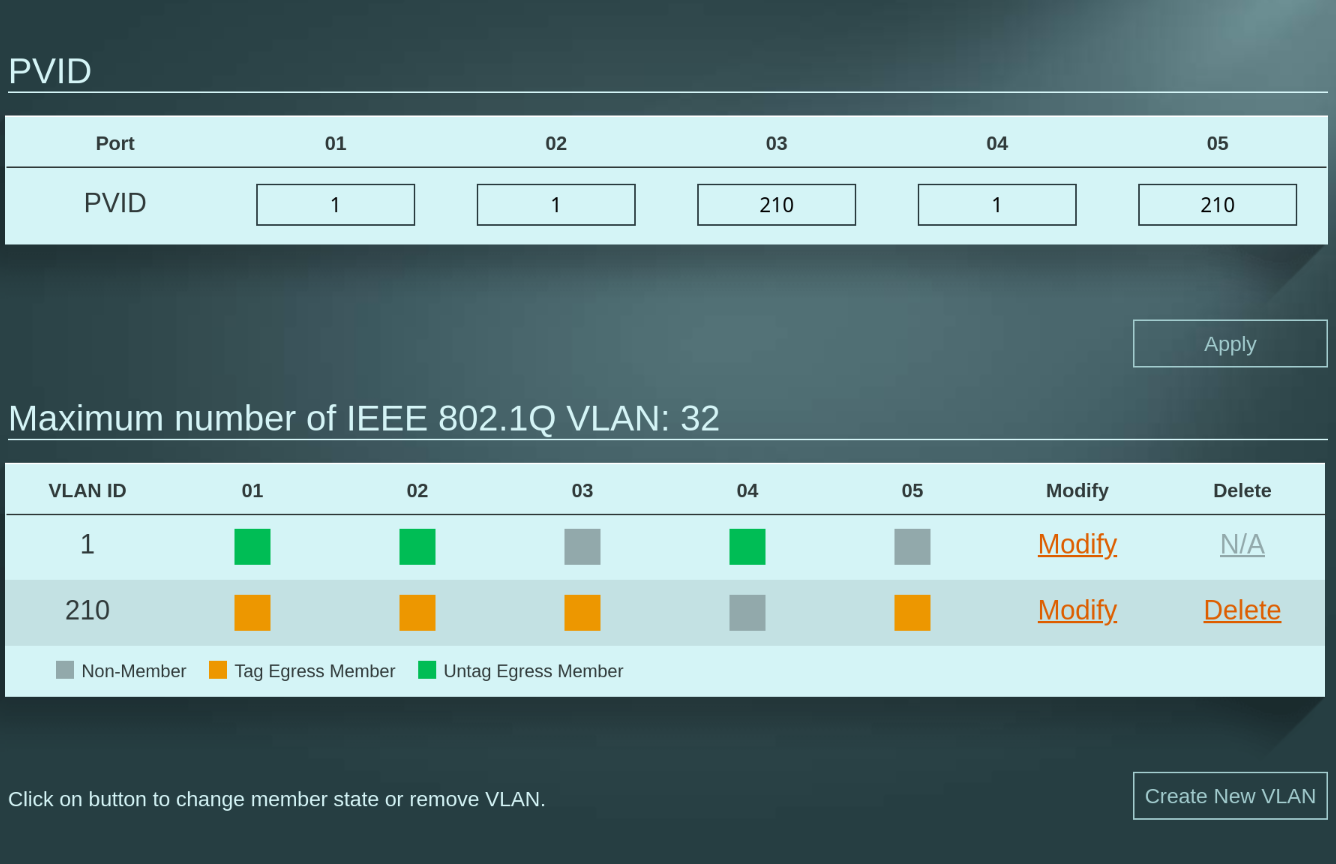Edit the port 03 PVID value 210
Screen dimensions: 1336x864
(x=776, y=205)
